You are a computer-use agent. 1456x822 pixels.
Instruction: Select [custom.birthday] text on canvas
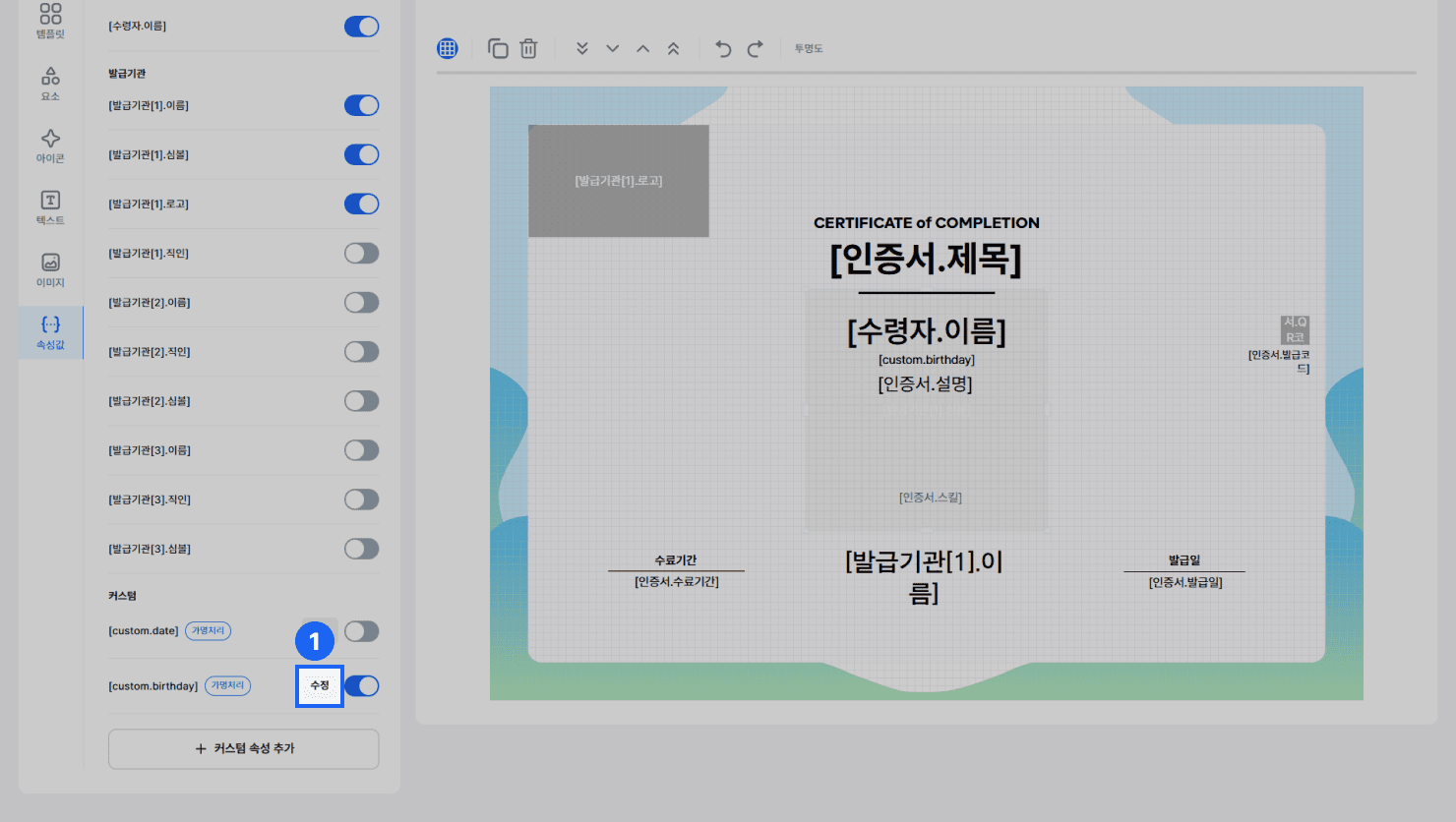927,360
